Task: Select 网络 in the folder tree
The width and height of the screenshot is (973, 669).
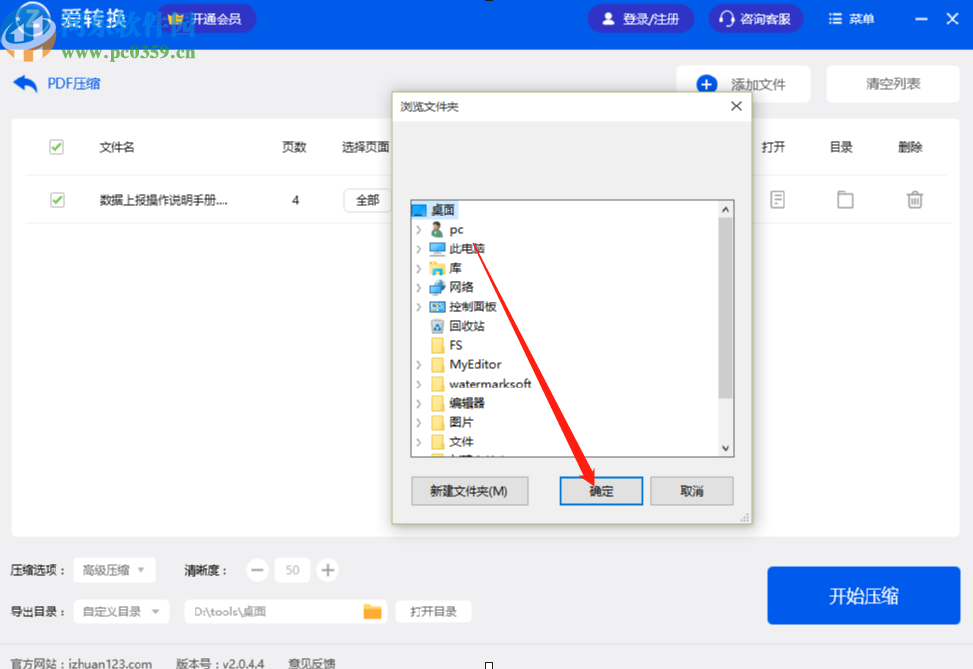Action: pos(461,287)
